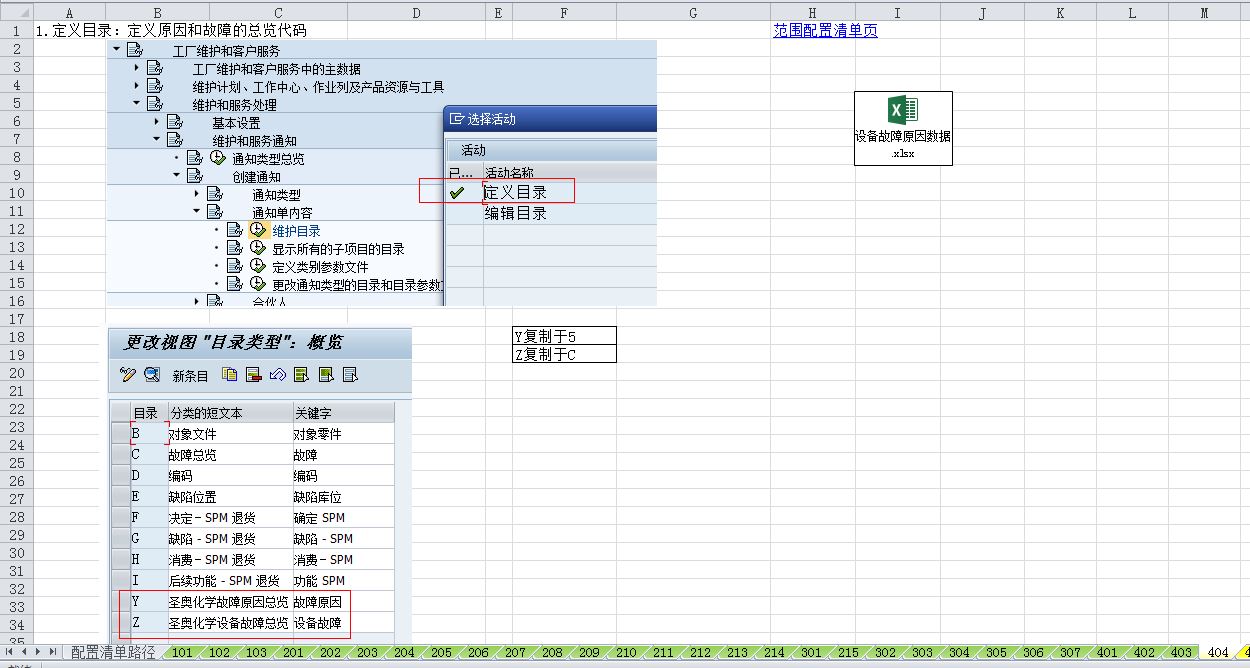Select row header 1
Viewport: 1250px width, 668px height.
coord(17,30)
